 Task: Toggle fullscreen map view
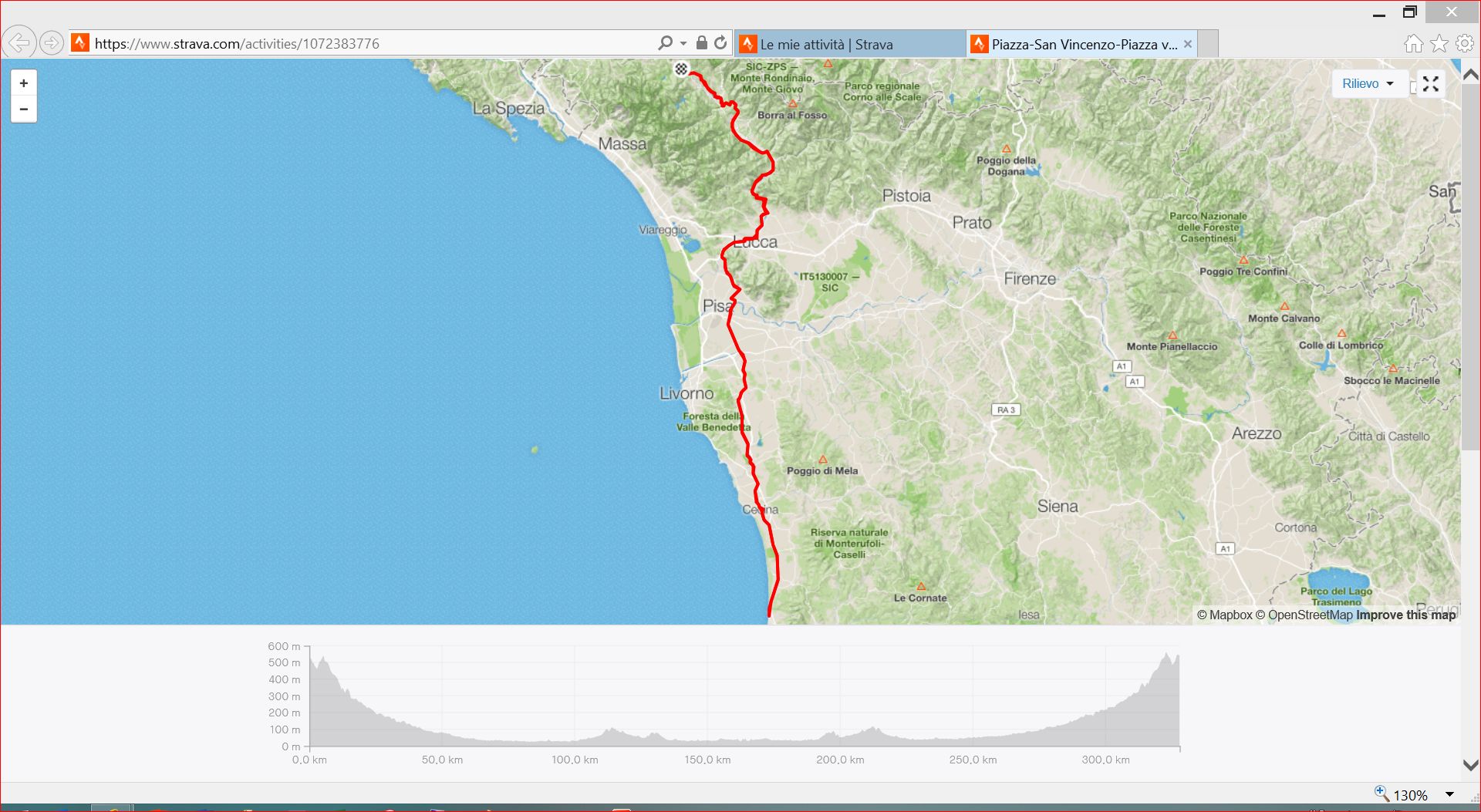(x=1431, y=84)
